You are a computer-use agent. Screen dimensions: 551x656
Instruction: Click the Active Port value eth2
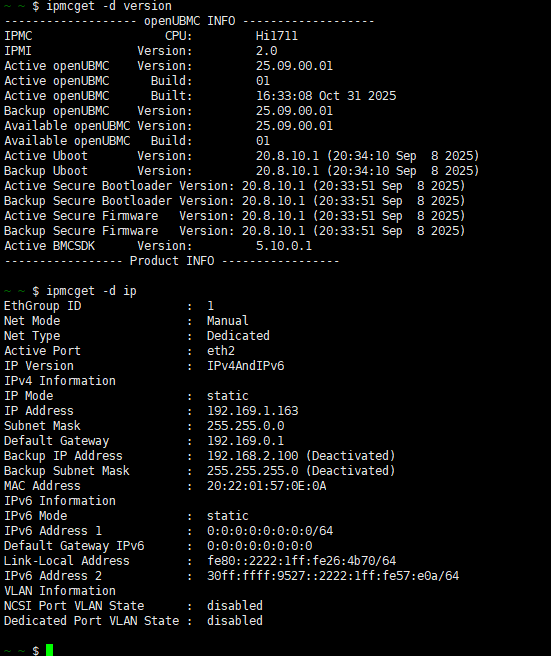coord(221,351)
